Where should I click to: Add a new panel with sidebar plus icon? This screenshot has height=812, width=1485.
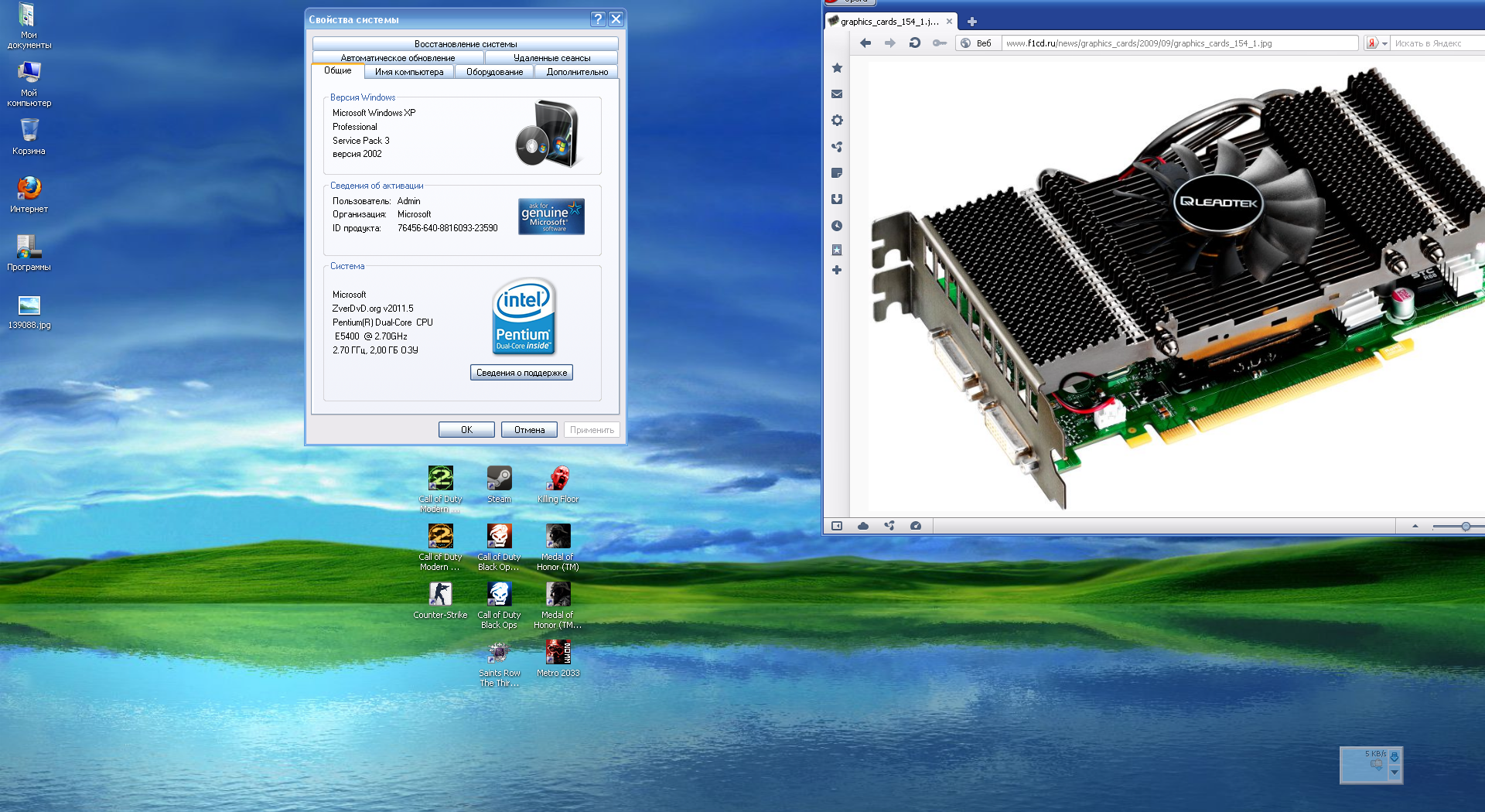click(x=837, y=270)
